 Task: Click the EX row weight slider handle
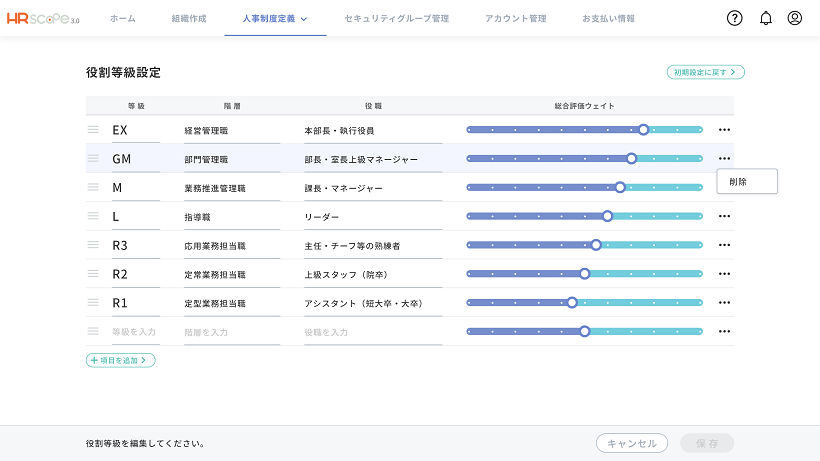pos(643,130)
